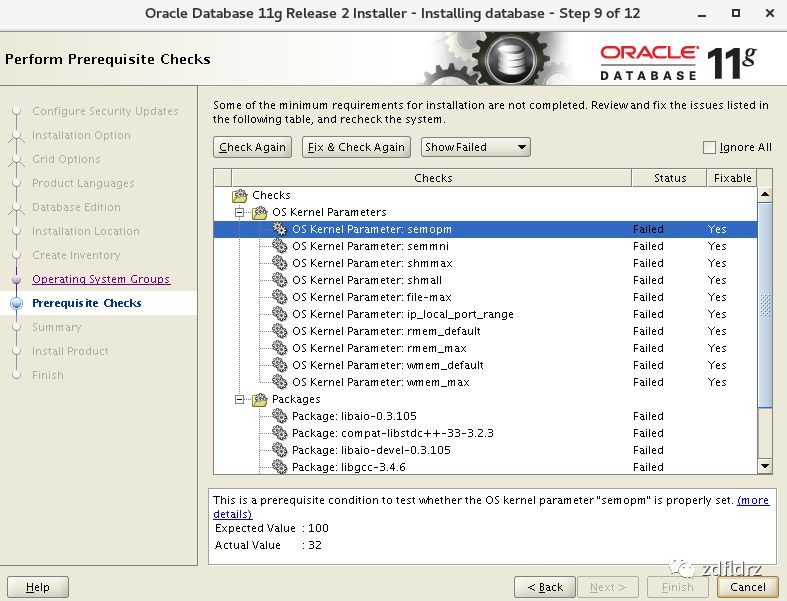Select row OS Kernel Parameter: shmall
This screenshot has height=601, width=787.
coord(485,280)
